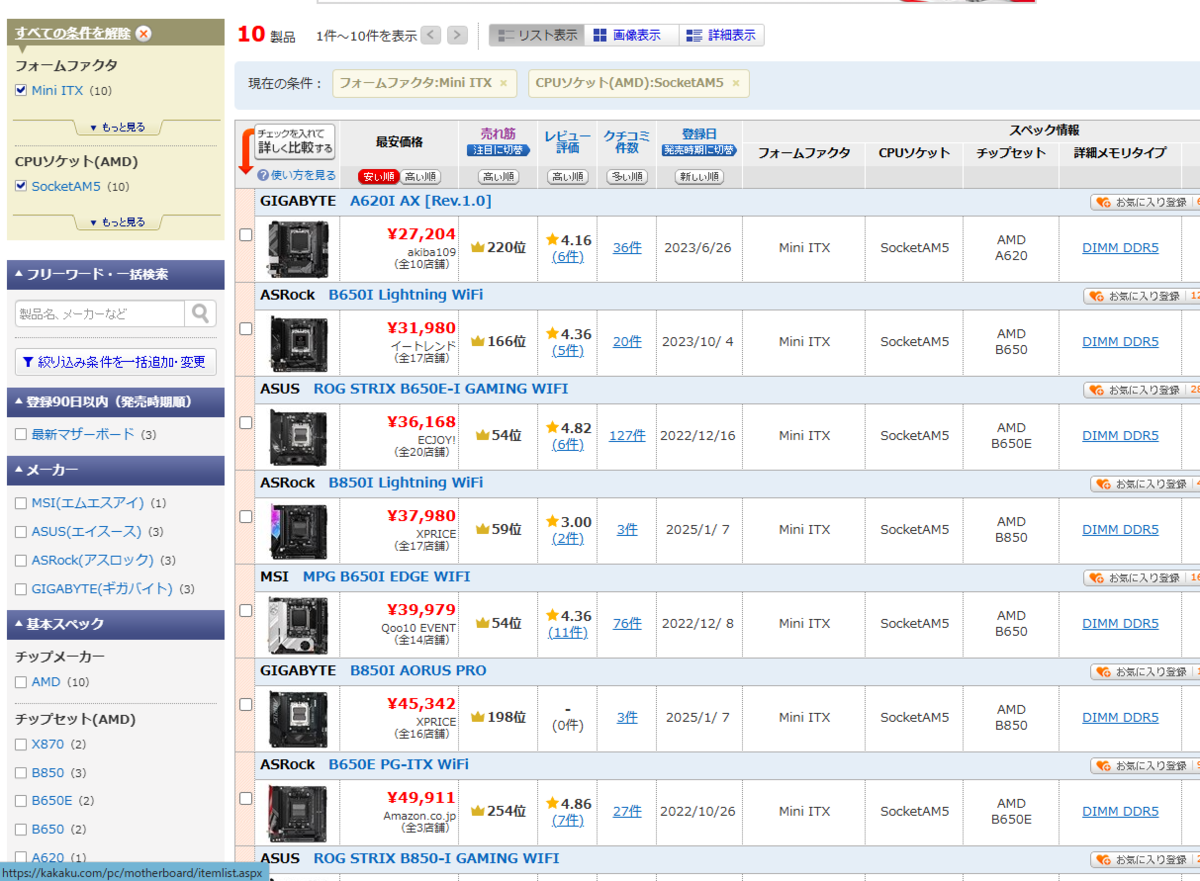The image size is (1200, 881).
Task: Switch to 詳細表示 view
Action: [x=721, y=35]
